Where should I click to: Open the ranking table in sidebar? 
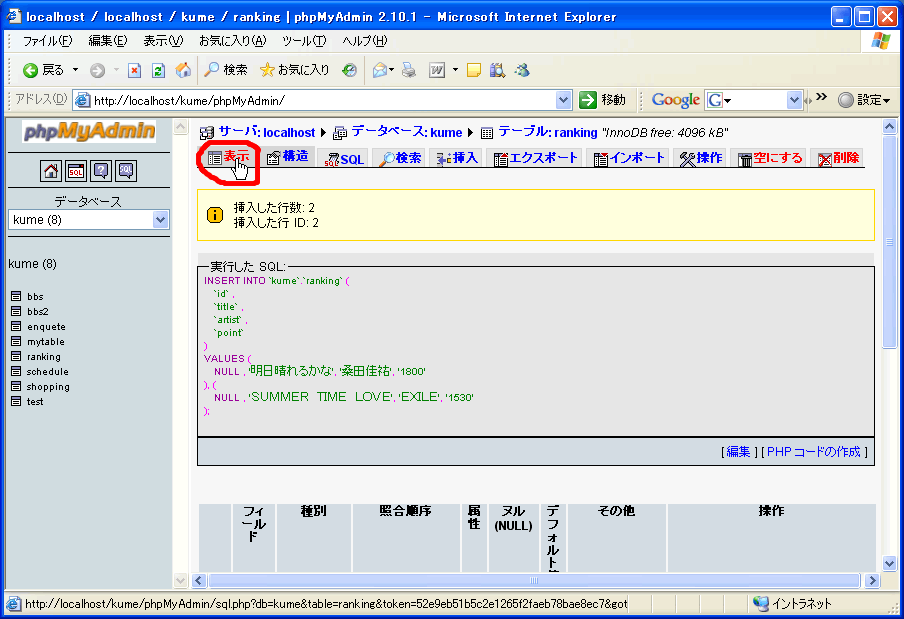click(x=44, y=357)
